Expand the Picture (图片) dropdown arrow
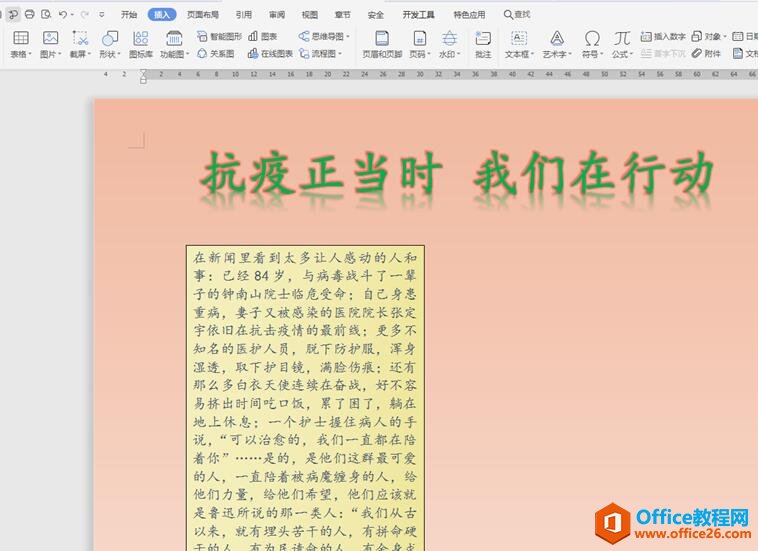 pos(59,54)
